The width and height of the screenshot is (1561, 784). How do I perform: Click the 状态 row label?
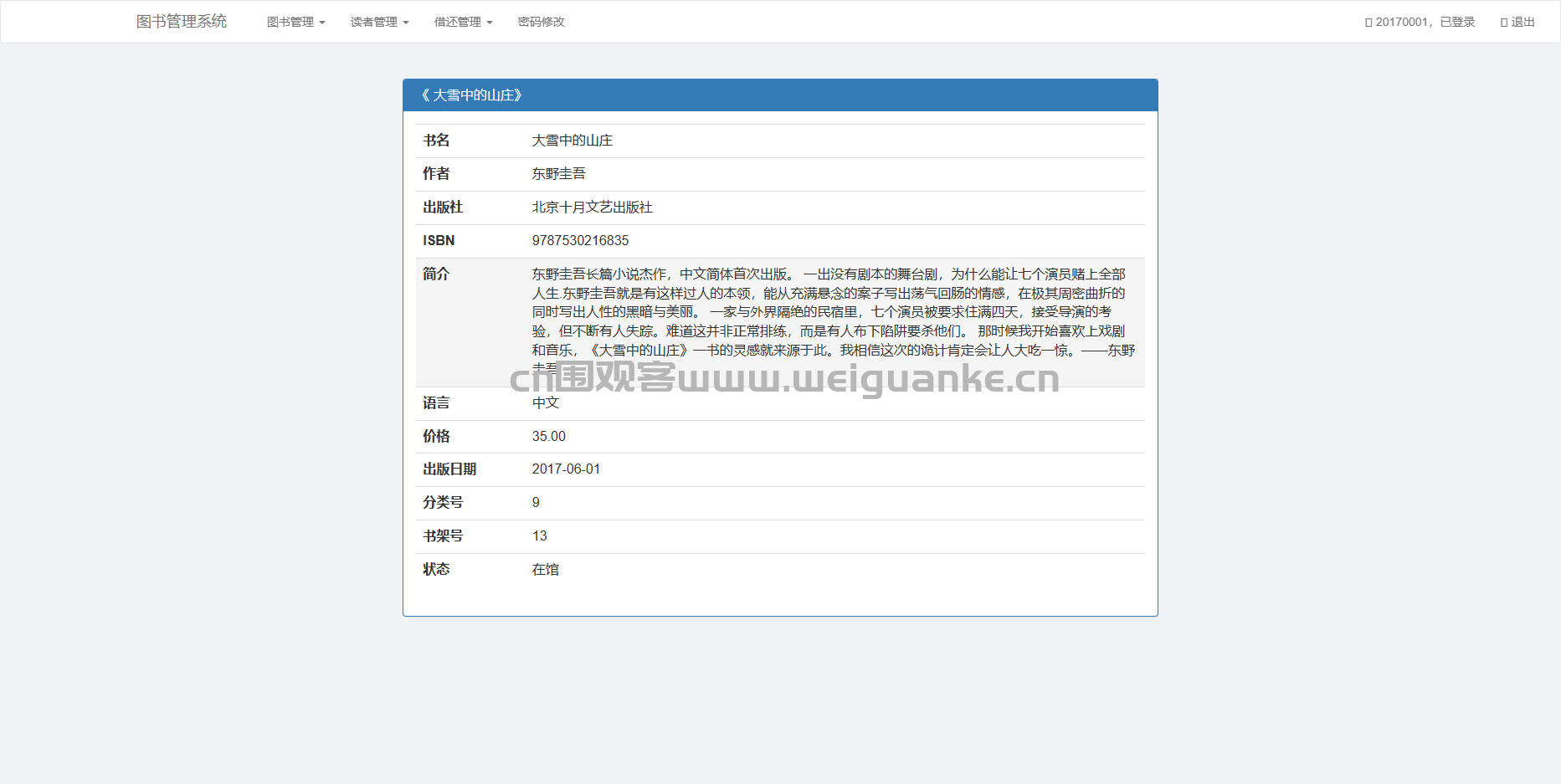click(x=436, y=570)
